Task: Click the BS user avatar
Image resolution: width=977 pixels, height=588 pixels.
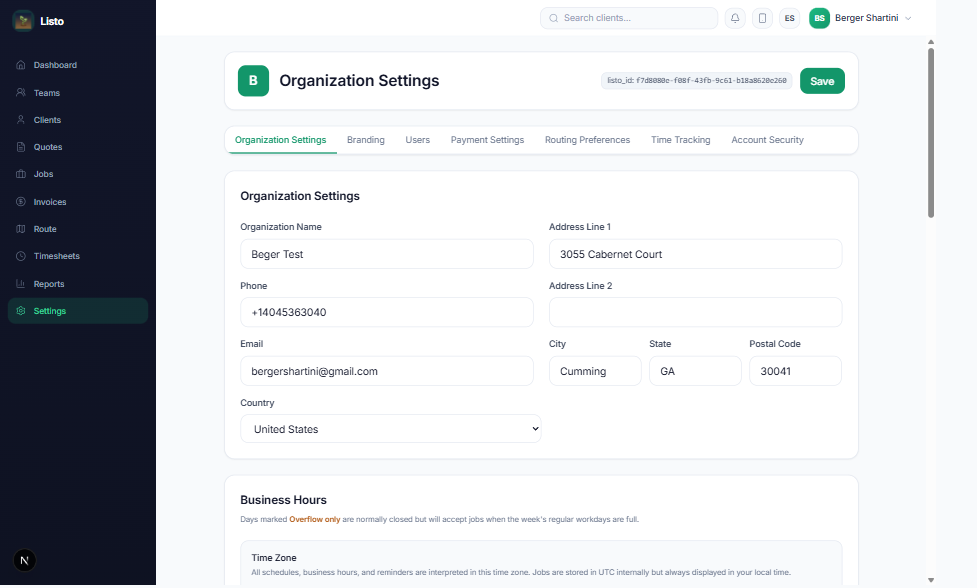Action: coord(819,18)
